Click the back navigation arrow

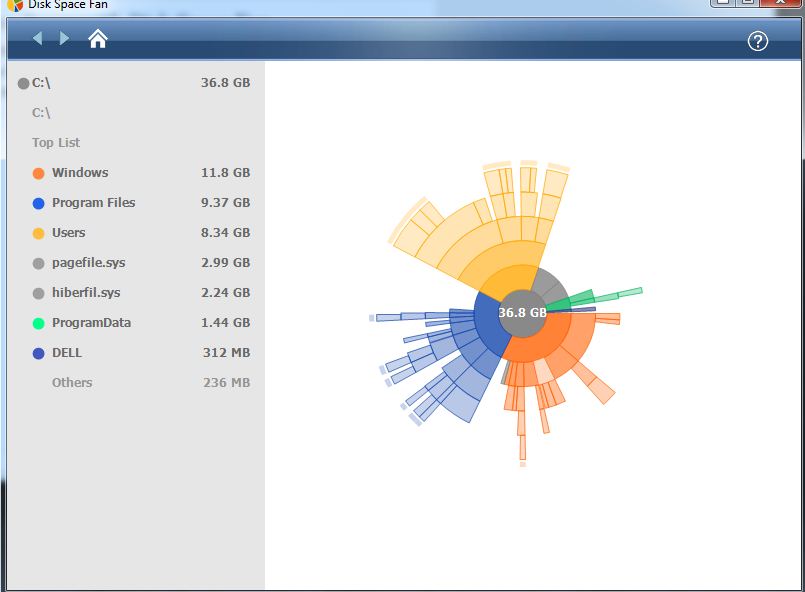coord(37,38)
